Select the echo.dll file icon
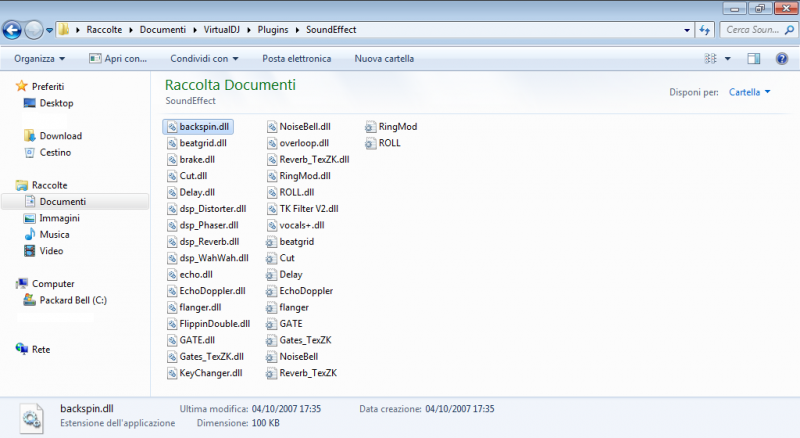The width and height of the screenshot is (800, 438). pyautogui.click(x=171, y=275)
